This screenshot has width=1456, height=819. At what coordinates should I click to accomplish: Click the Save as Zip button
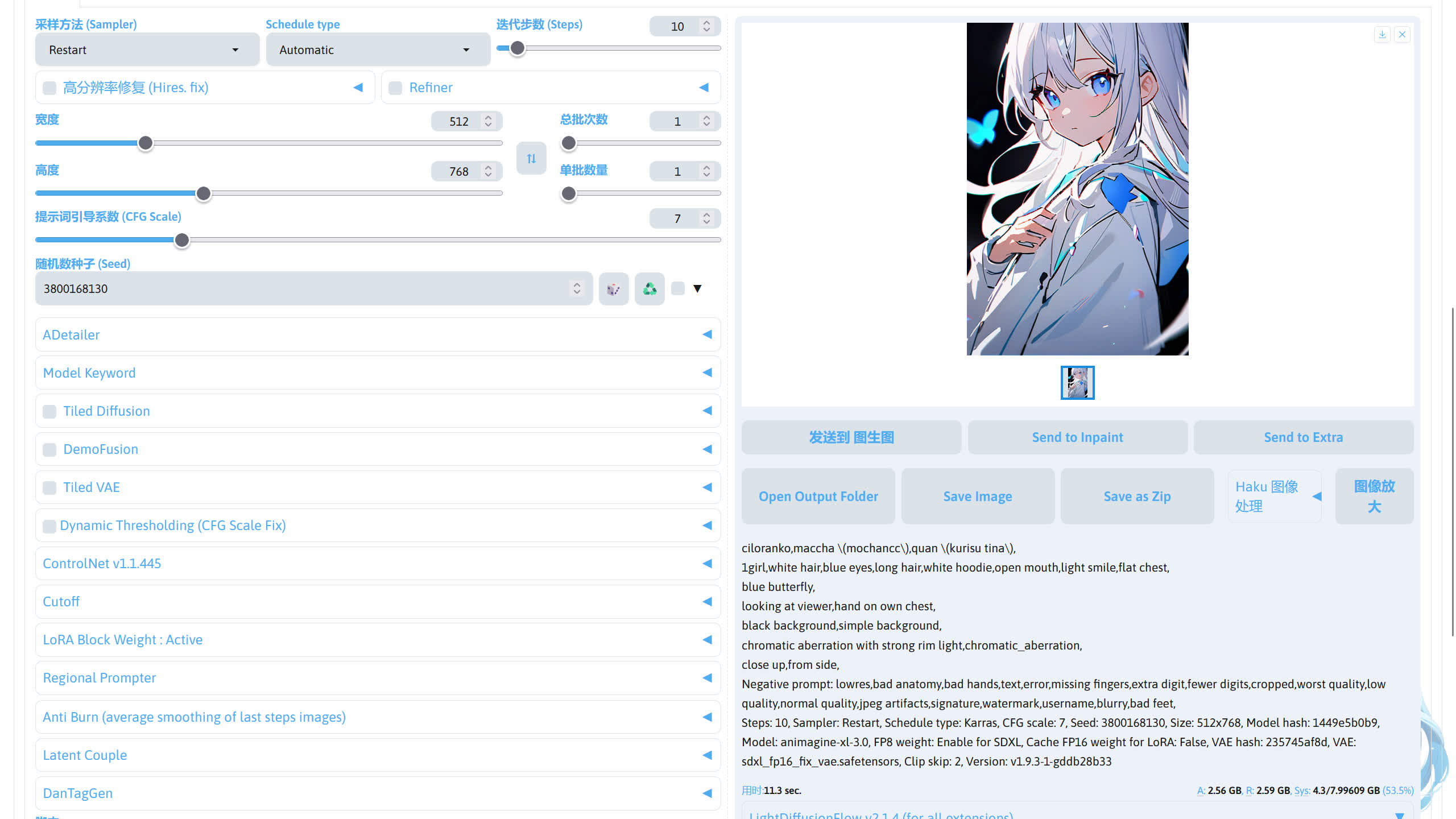(1137, 497)
